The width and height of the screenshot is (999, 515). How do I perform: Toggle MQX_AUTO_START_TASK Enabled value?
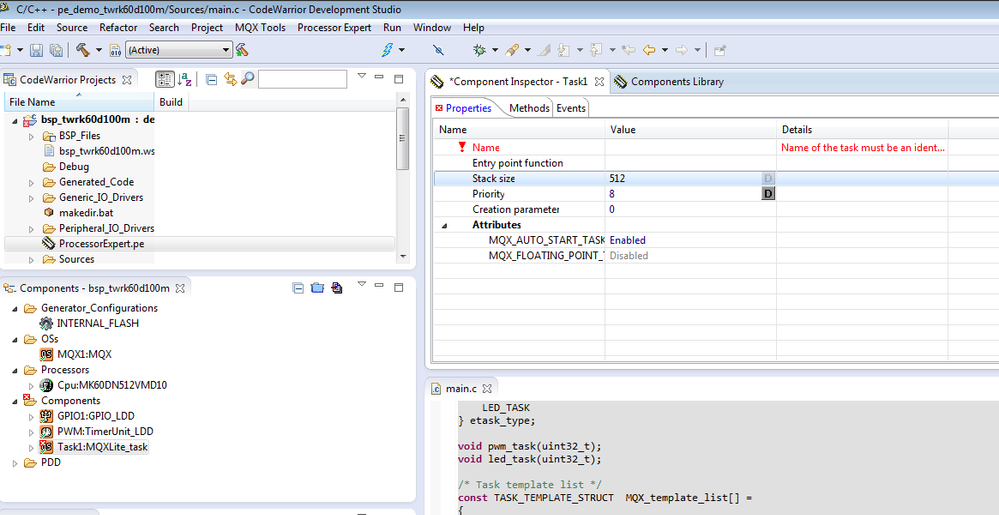[628, 240]
